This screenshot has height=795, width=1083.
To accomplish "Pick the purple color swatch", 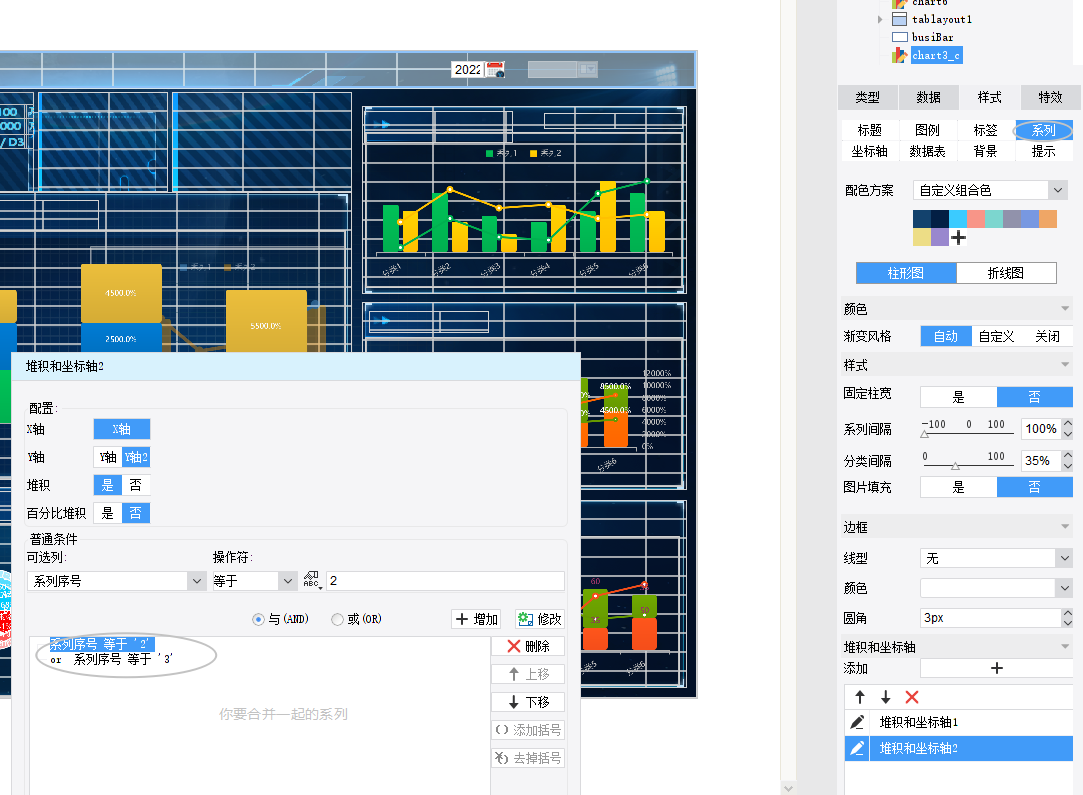I will point(939,238).
